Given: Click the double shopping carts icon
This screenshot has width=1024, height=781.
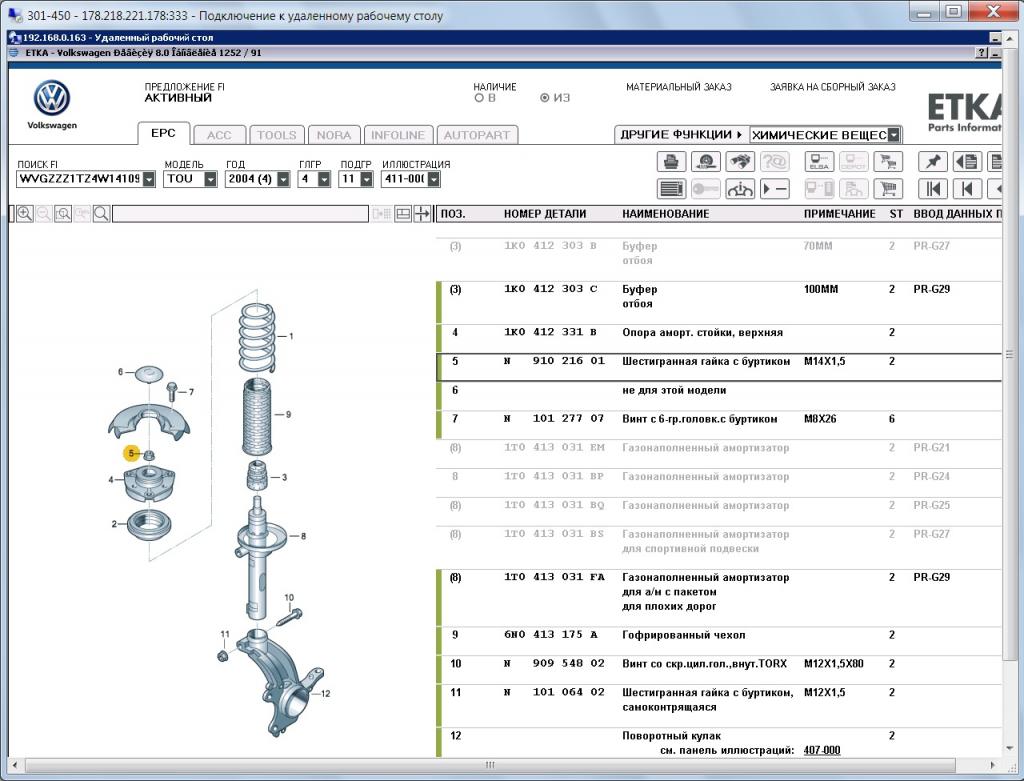Looking at the screenshot, I should (x=888, y=161).
